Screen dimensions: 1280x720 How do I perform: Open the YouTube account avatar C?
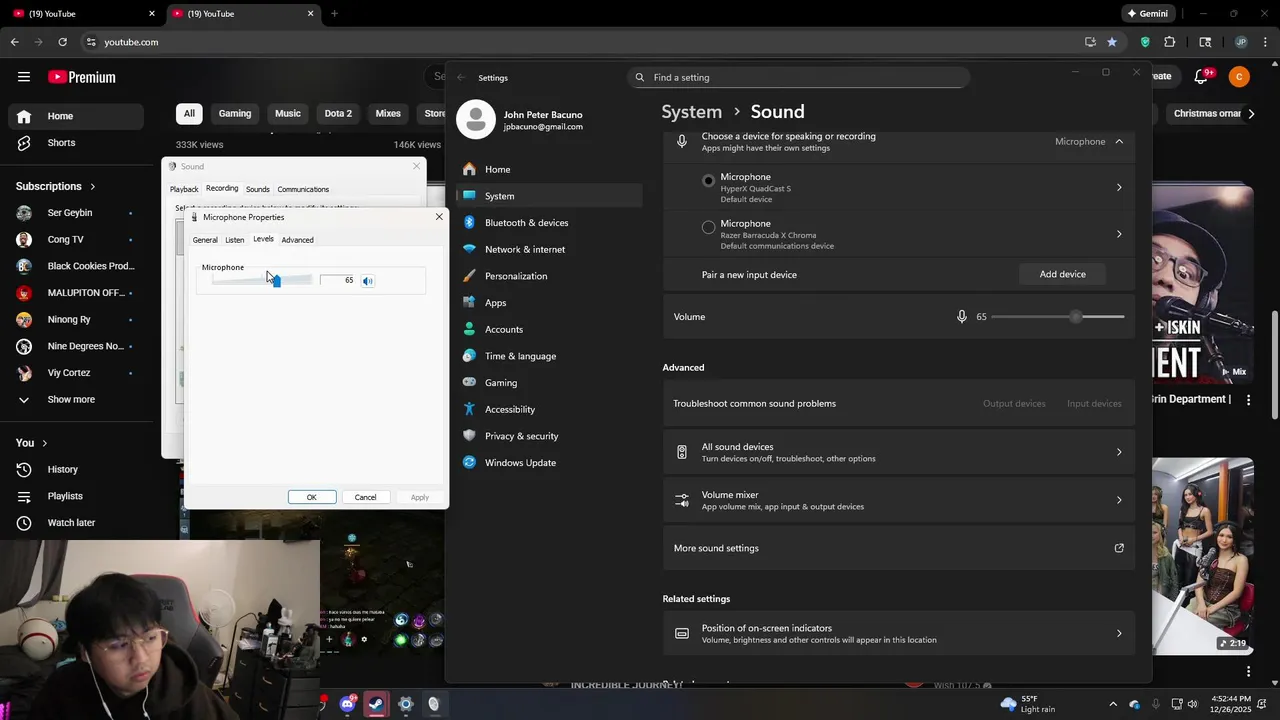point(1239,77)
